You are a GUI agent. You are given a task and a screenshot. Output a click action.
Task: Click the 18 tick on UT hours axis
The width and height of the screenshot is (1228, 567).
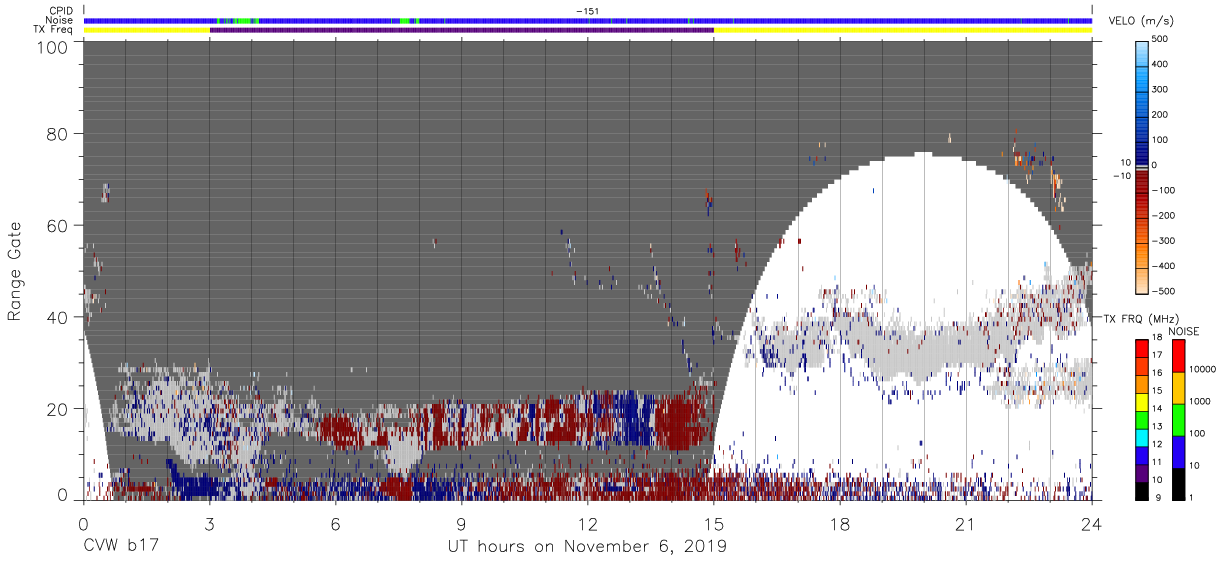[839, 524]
